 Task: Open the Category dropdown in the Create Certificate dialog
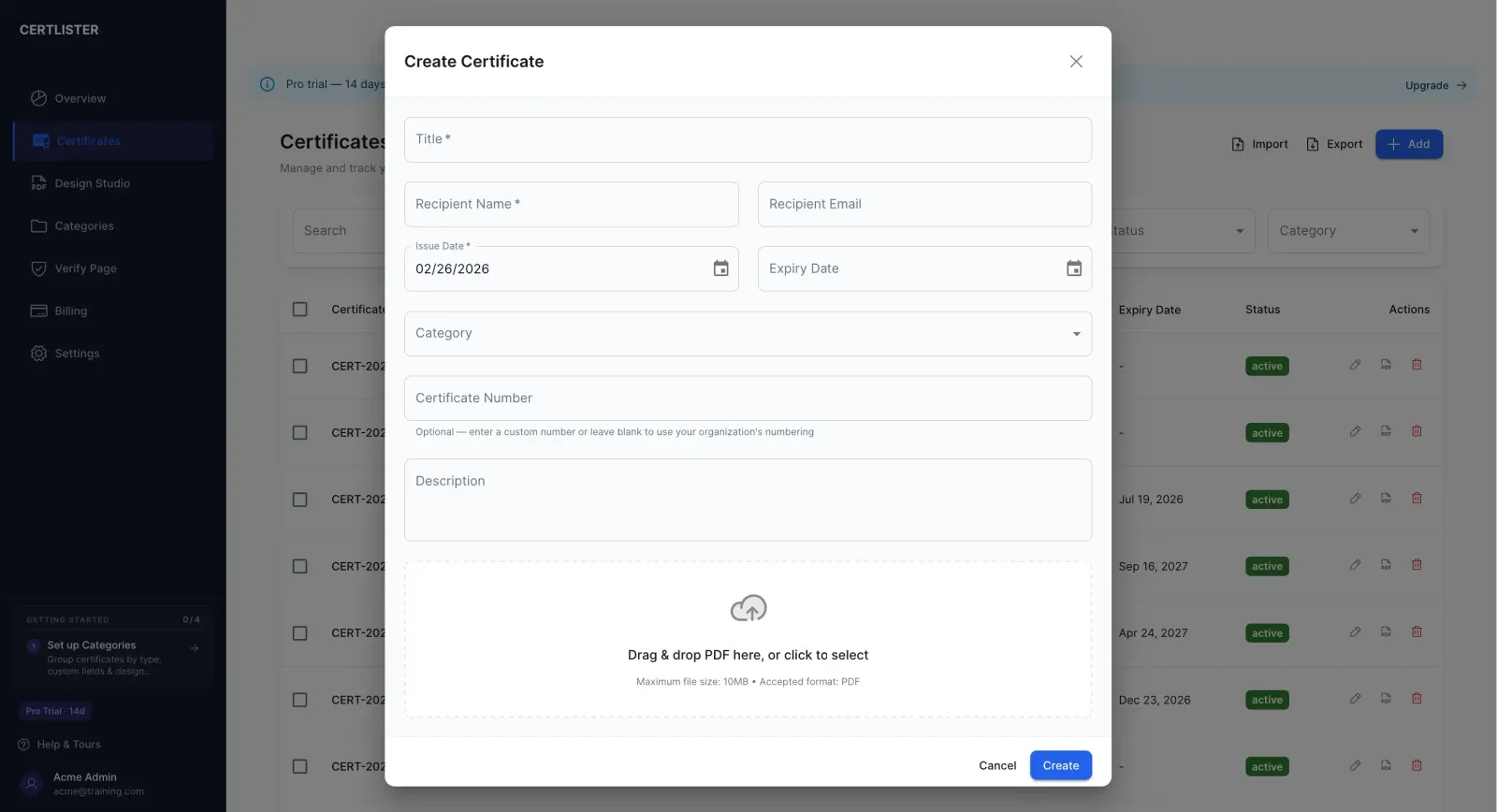point(748,333)
